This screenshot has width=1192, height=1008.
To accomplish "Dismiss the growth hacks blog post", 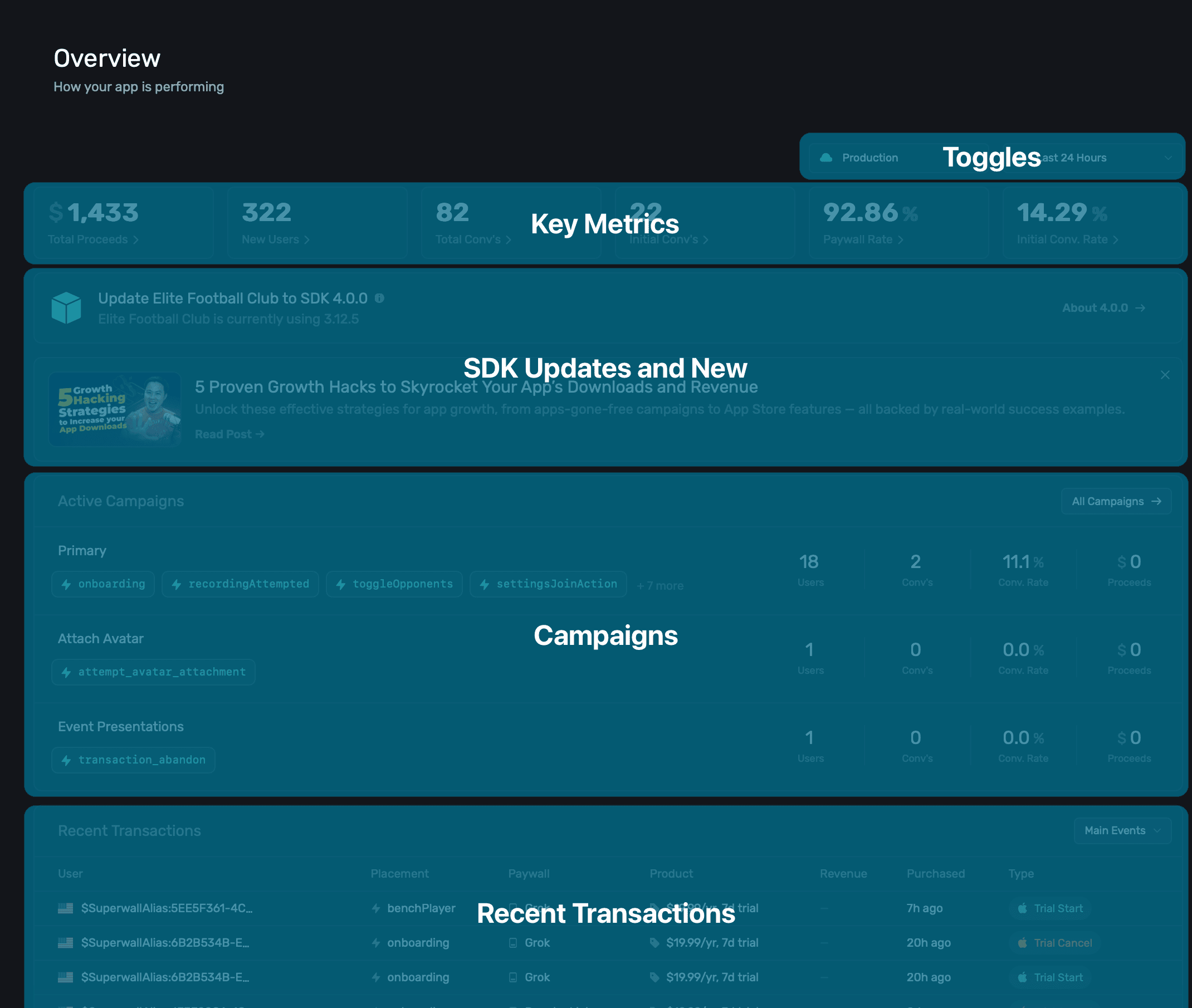I will [x=1165, y=375].
